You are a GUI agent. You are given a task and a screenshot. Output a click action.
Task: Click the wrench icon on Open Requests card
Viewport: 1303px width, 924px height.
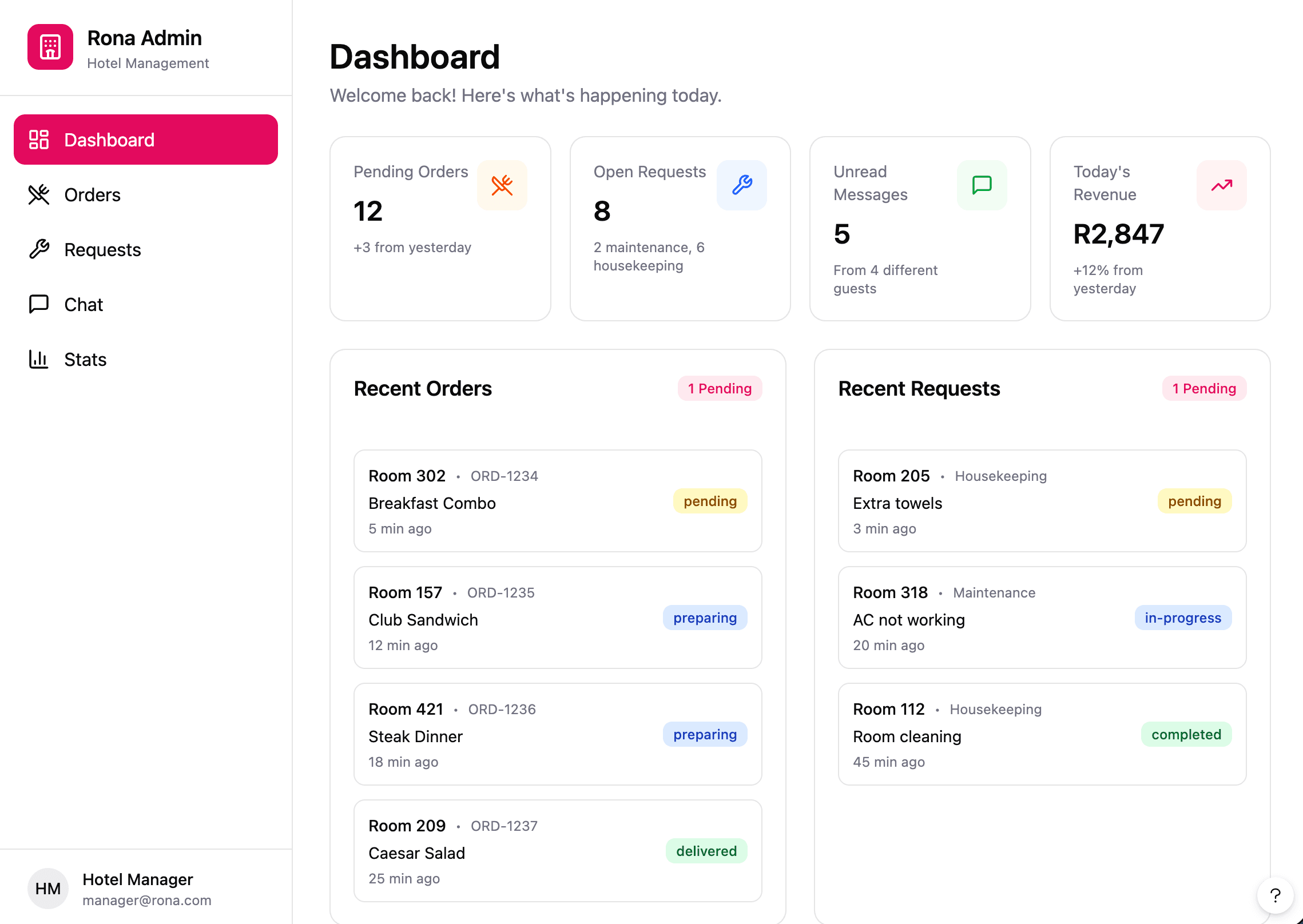[x=741, y=185]
